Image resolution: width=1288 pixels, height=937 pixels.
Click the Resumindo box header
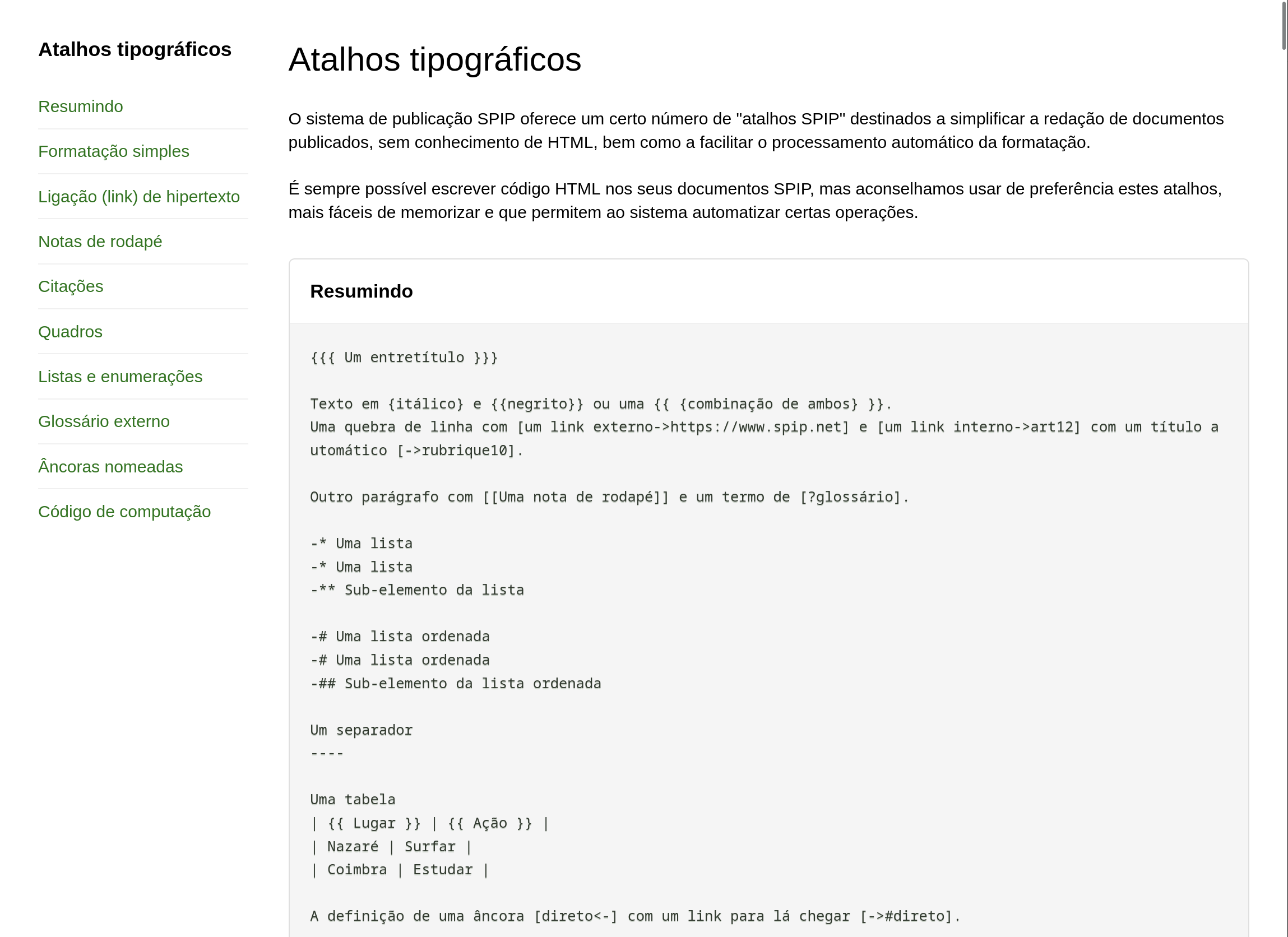(x=361, y=291)
